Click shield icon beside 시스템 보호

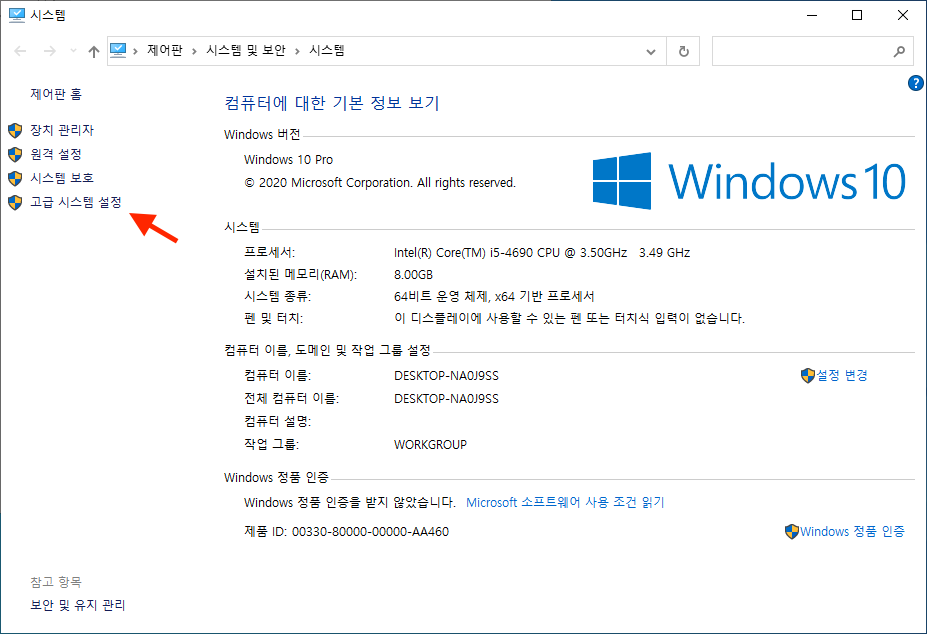15,179
